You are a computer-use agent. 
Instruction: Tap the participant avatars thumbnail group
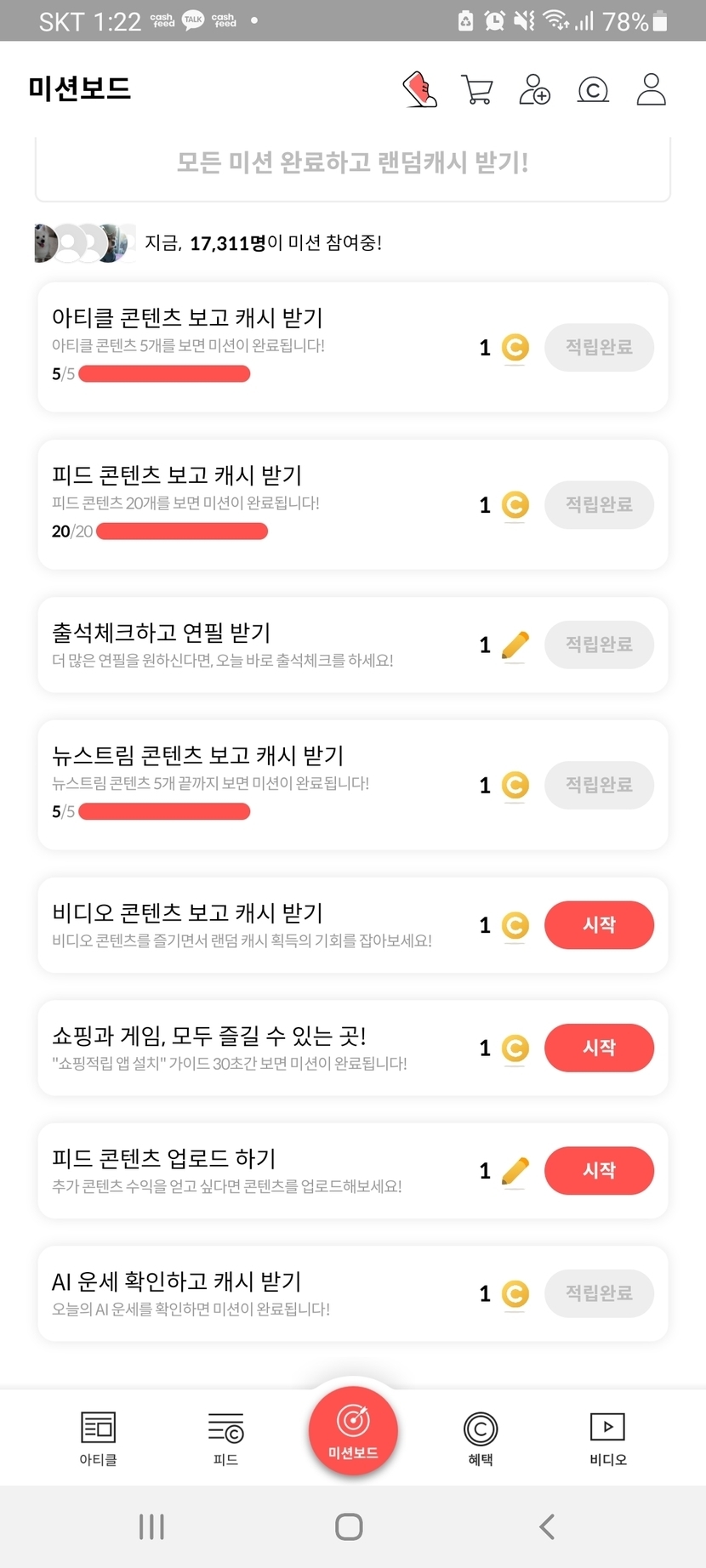84,243
